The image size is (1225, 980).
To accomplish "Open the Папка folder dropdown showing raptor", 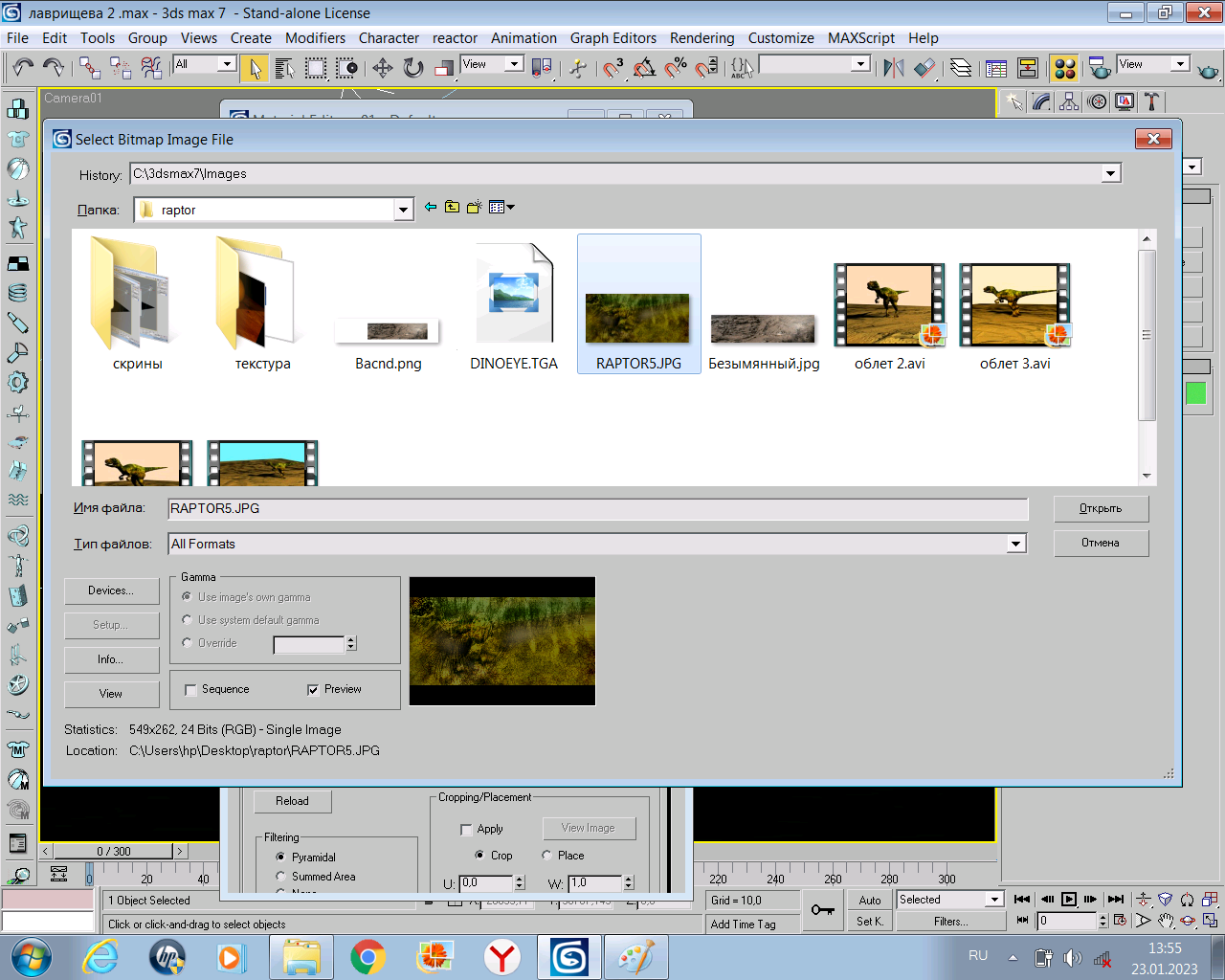I will pyautogui.click(x=403, y=210).
